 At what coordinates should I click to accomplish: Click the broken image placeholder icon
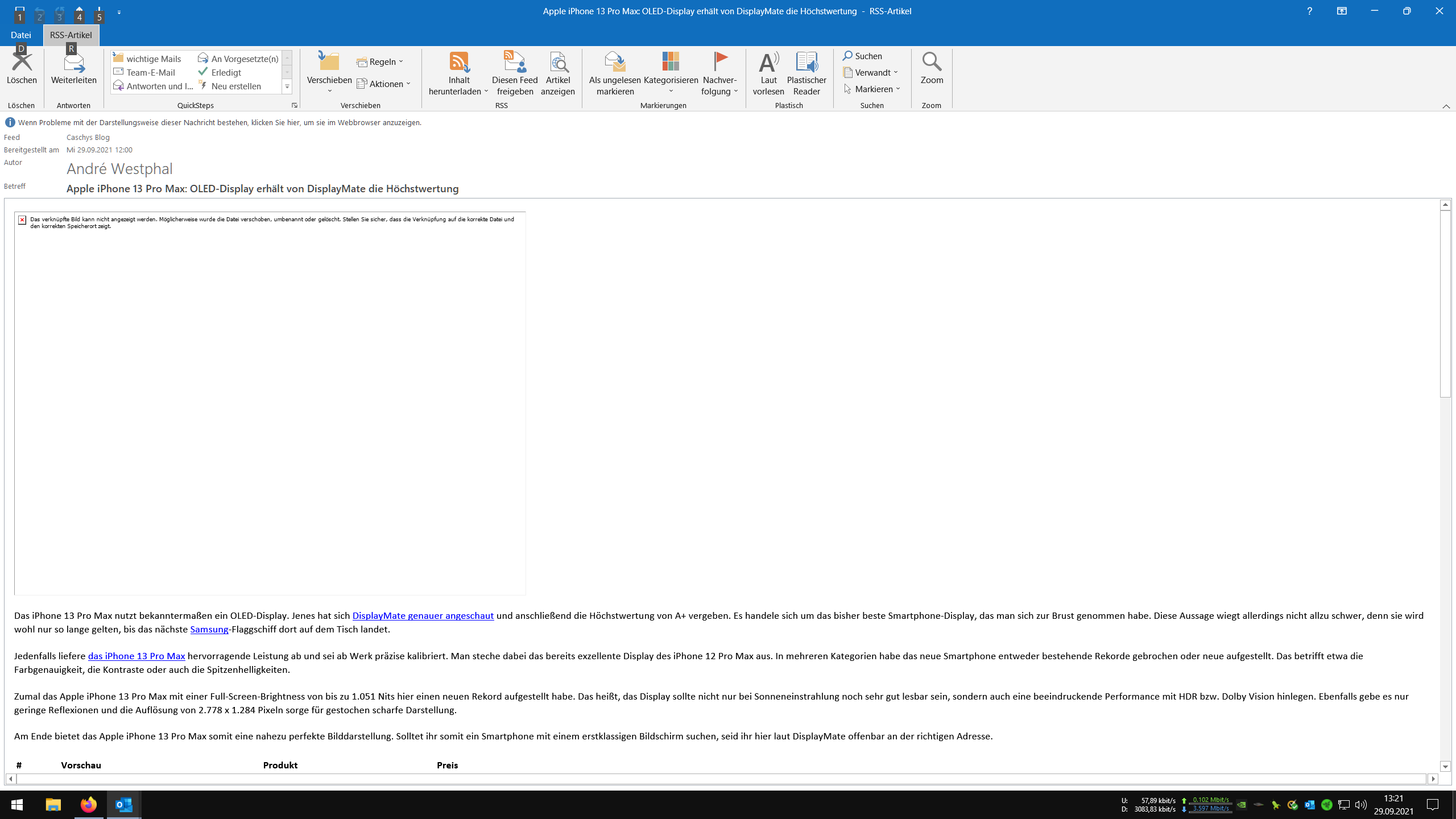tap(22, 220)
